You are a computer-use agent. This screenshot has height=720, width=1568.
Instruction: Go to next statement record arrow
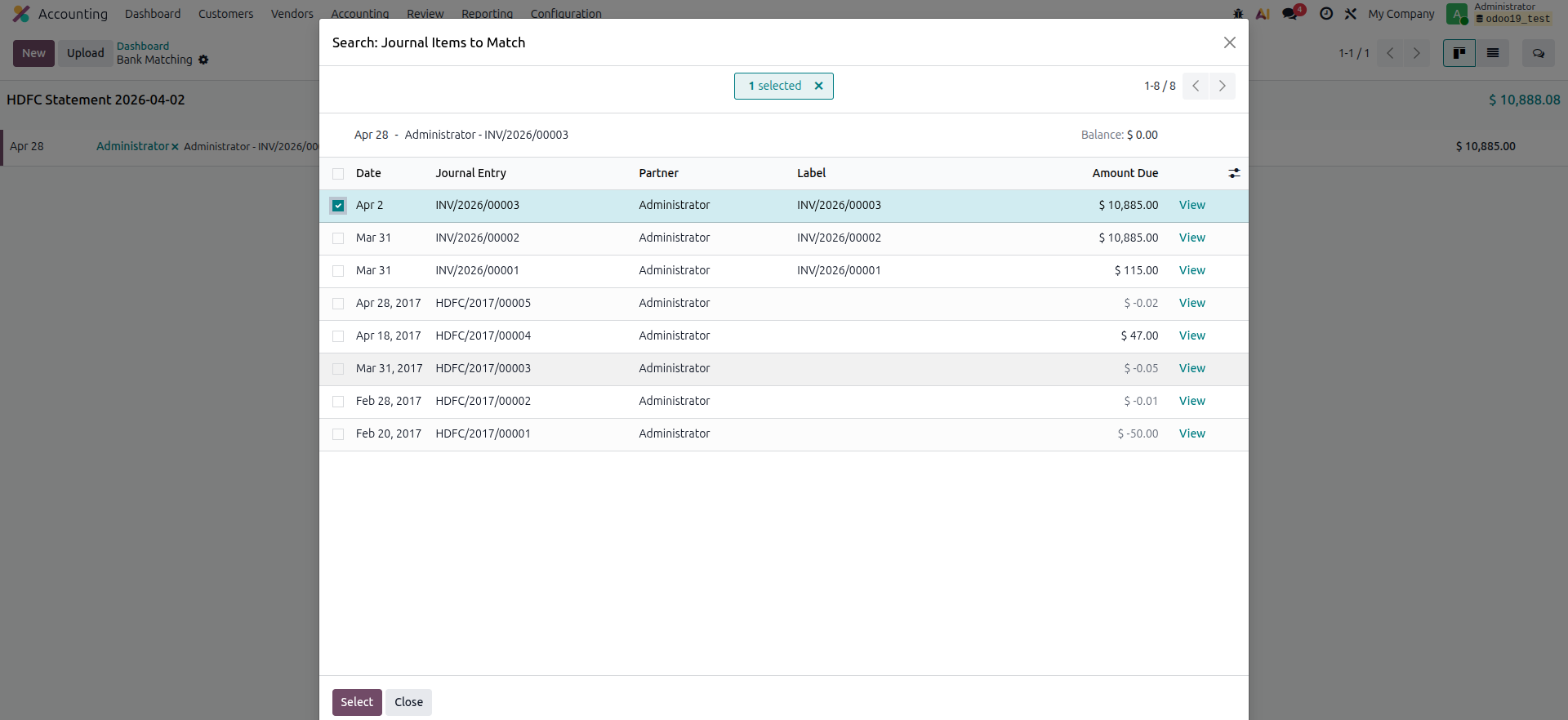1417,53
